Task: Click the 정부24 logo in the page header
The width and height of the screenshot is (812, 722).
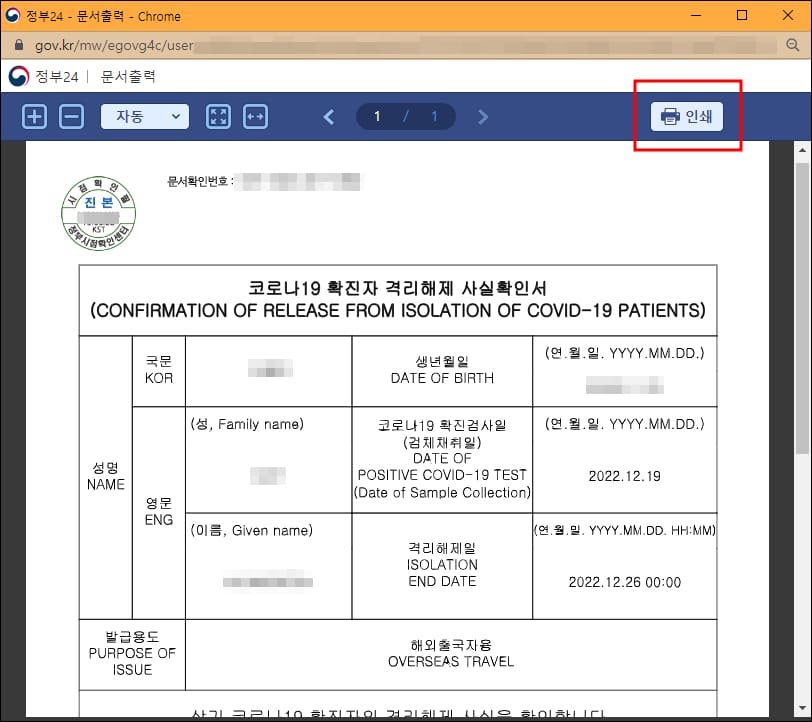Action: 16,75
